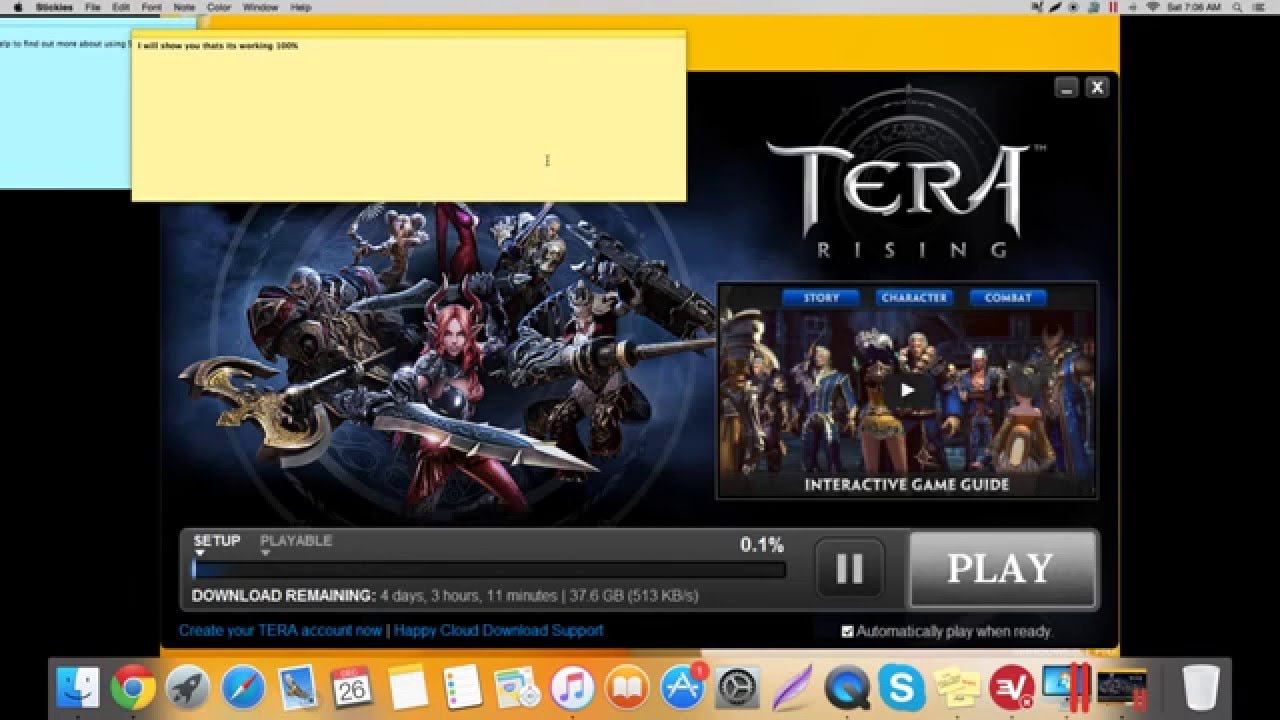
Task: Open Happy Cloud Download Support link
Action: point(498,630)
